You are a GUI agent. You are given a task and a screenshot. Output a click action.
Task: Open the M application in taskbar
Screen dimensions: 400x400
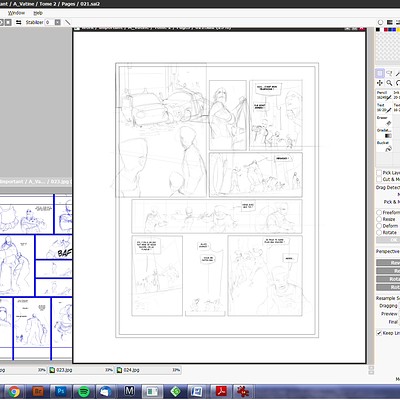129,391
